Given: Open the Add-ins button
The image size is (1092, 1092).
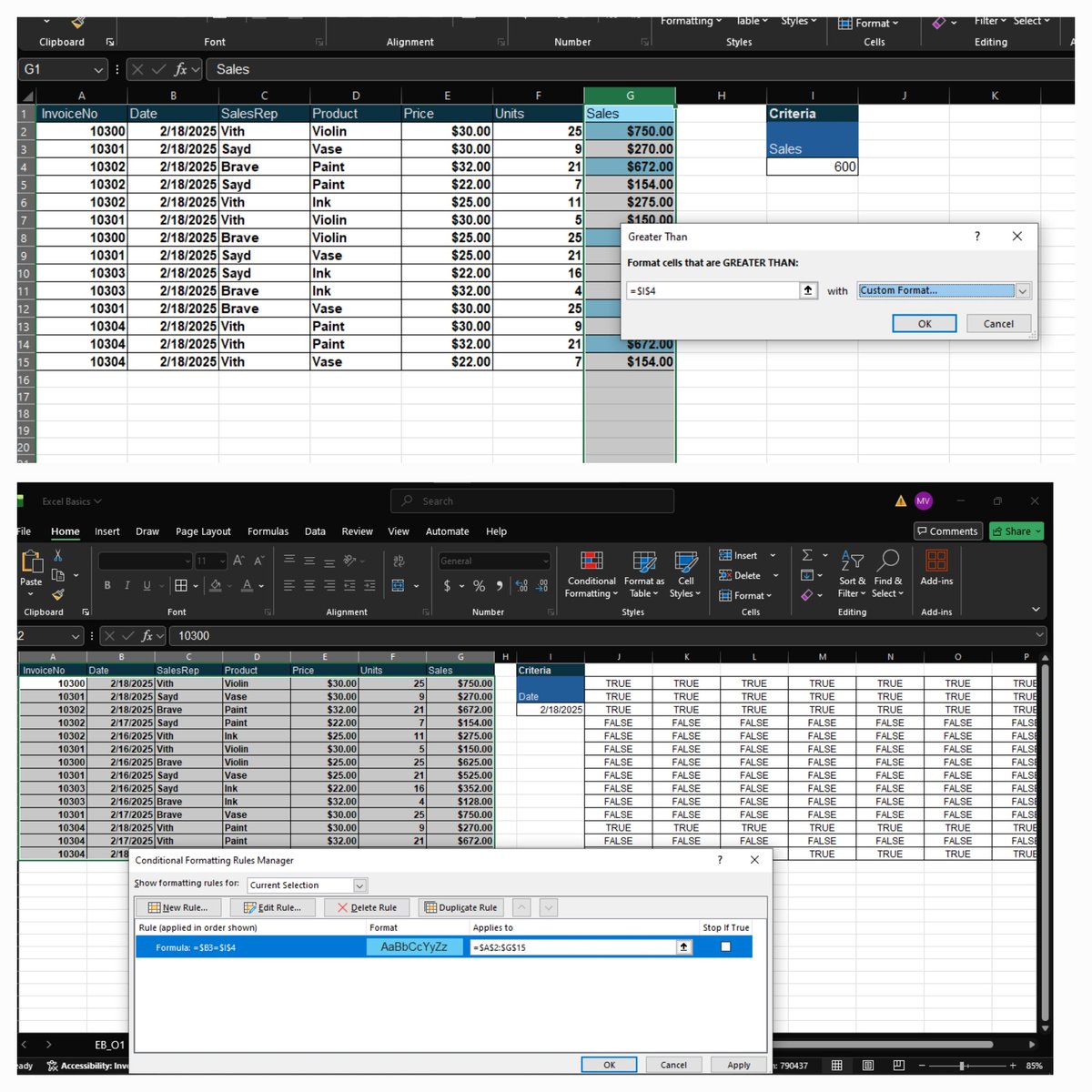Looking at the screenshot, I should (x=936, y=568).
